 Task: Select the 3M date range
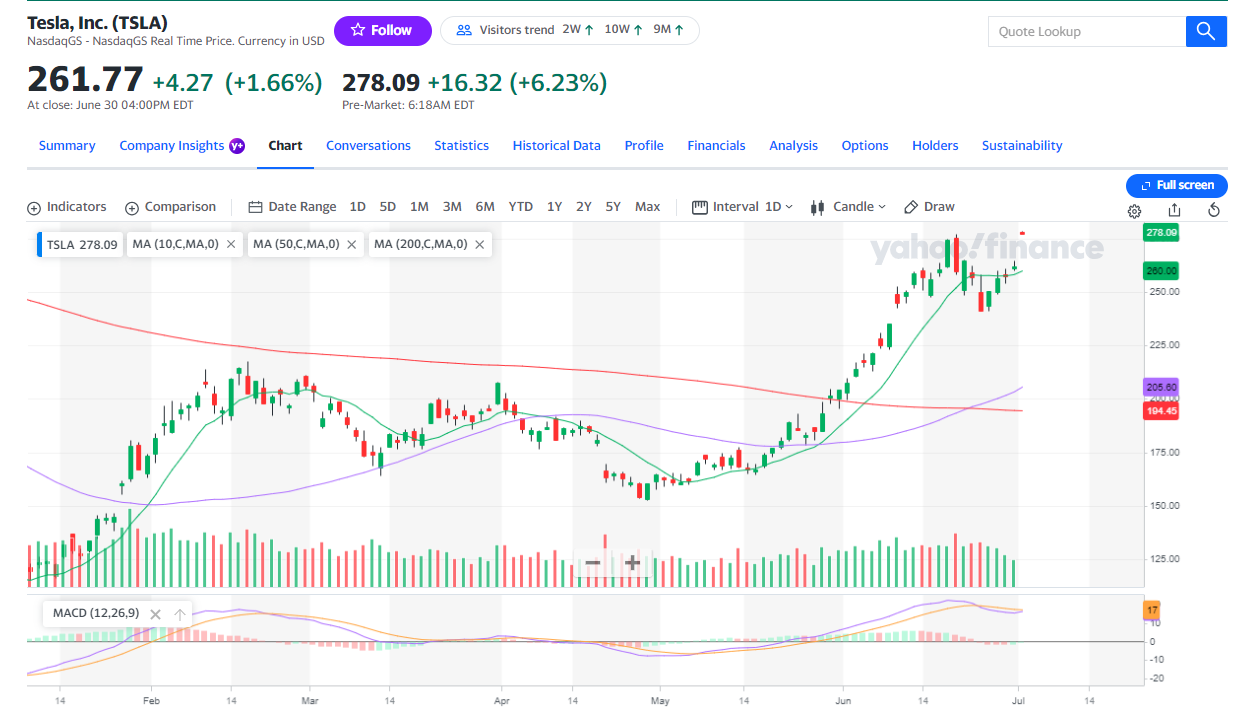click(452, 207)
